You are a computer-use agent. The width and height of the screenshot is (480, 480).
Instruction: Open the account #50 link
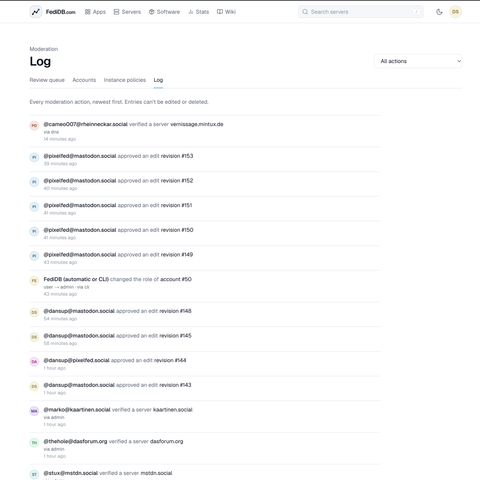pos(176,279)
